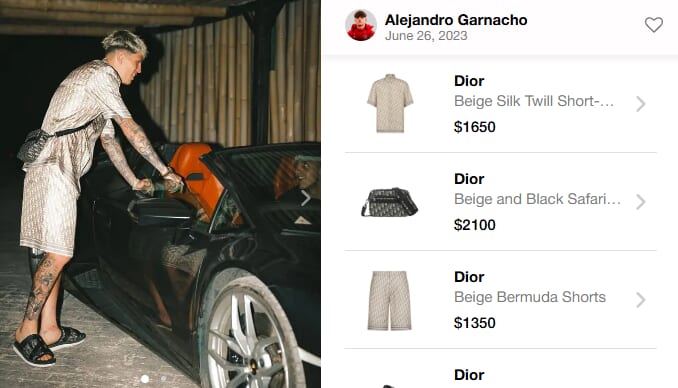Click the Beige Bermuda Shorts title
This screenshot has width=678, height=388.
click(530, 297)
